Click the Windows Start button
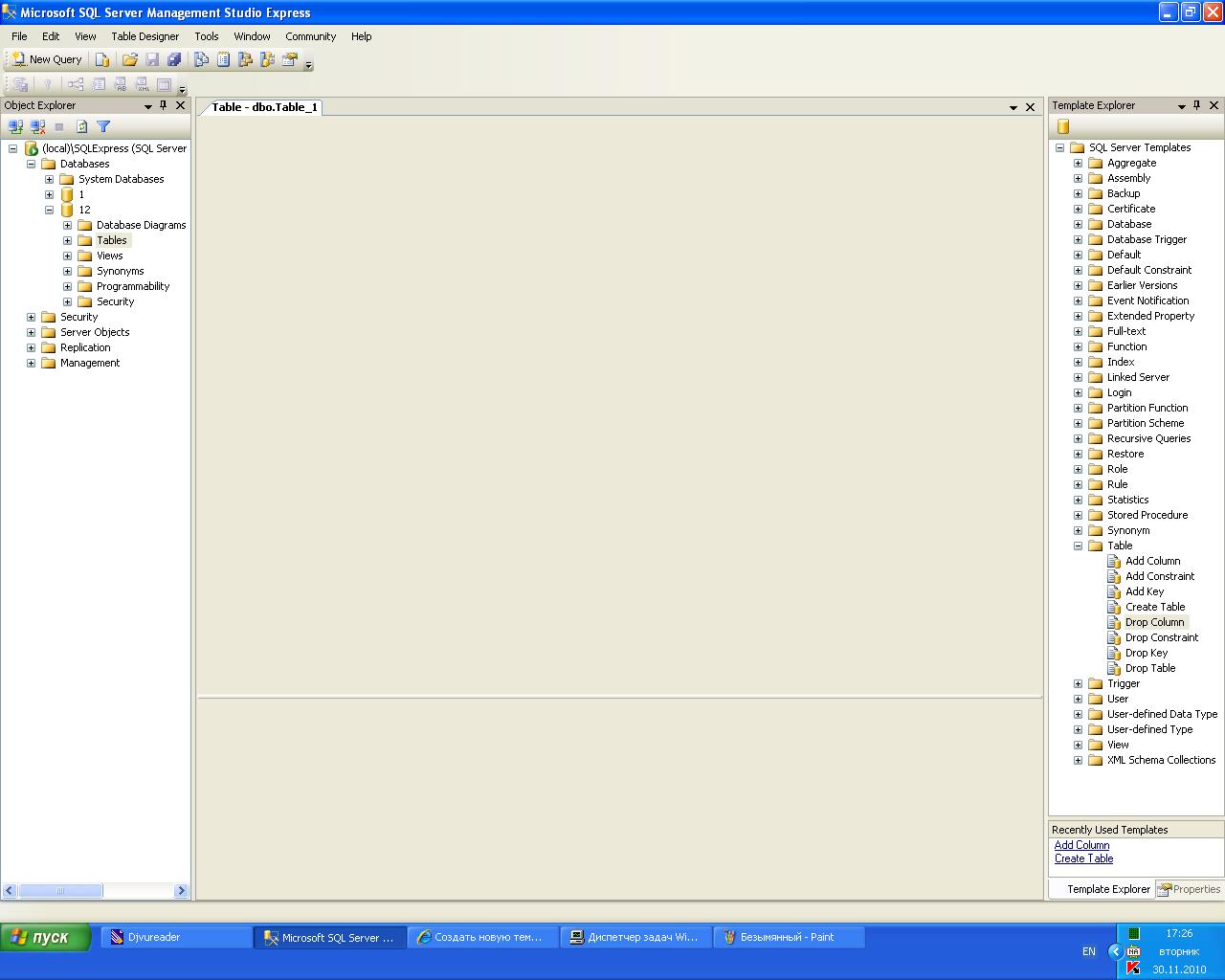 click(x=46, y=937)
